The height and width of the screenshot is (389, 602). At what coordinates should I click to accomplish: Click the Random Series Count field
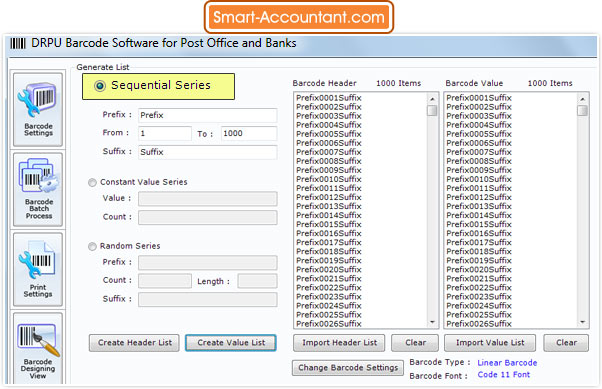coord(165,281)
